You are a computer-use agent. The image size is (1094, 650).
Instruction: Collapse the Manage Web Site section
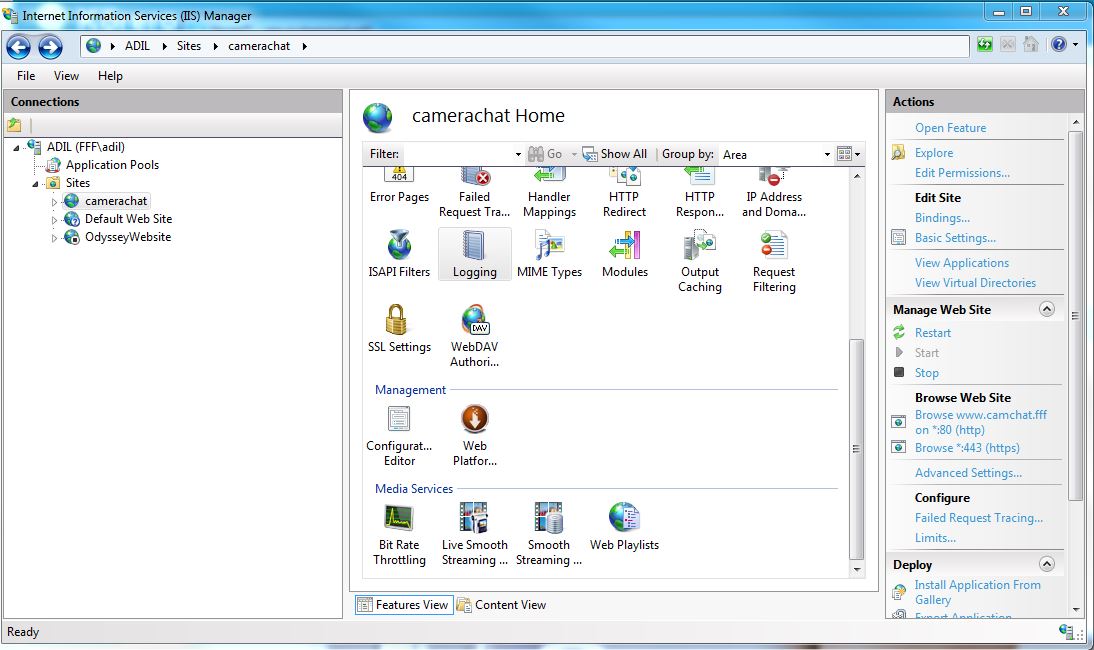[1047, 309]
